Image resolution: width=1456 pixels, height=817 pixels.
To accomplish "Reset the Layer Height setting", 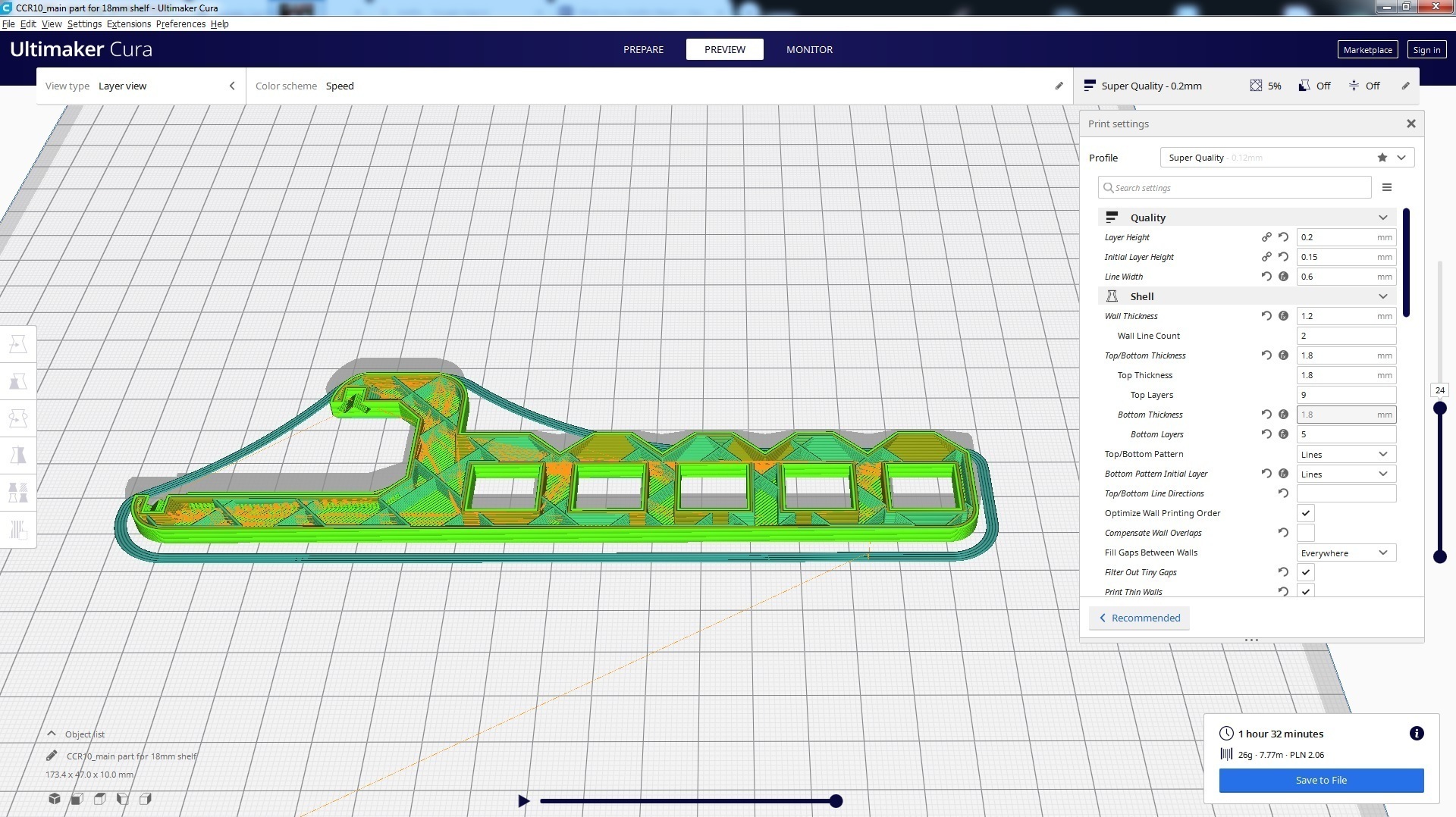I will (1283, 237).
